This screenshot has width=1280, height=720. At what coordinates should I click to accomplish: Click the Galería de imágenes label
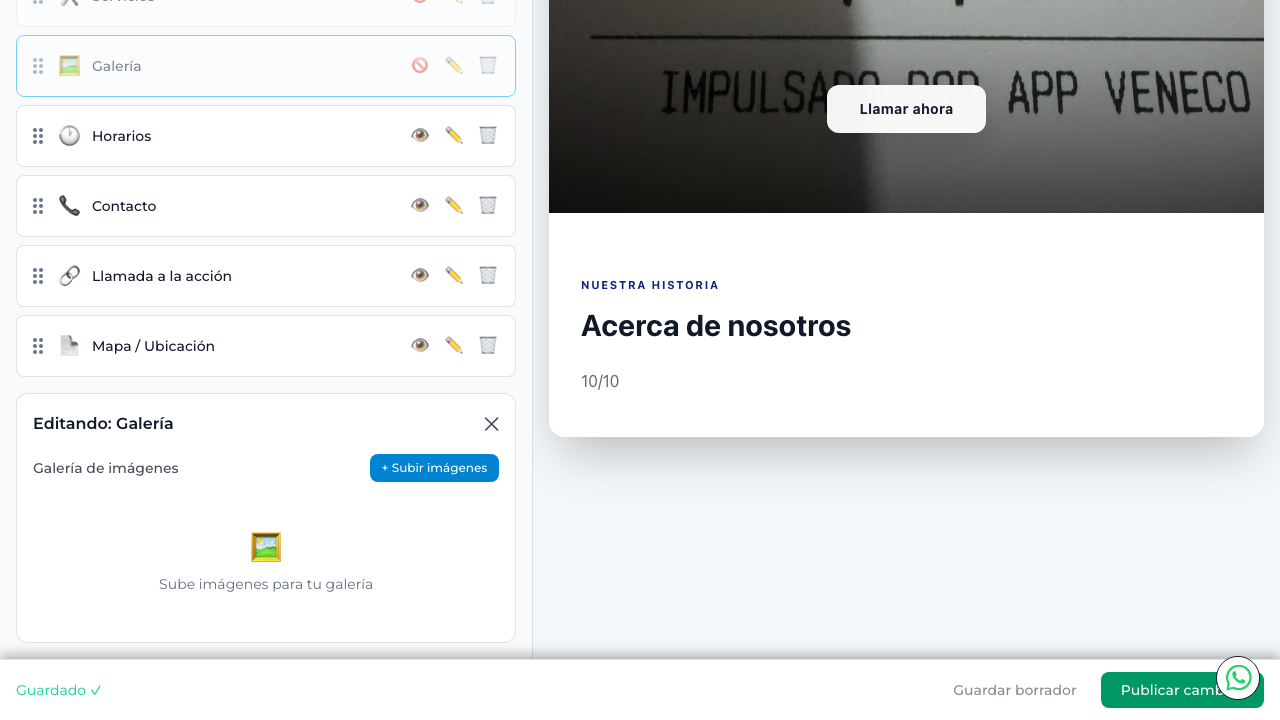[x=106, y=468]
